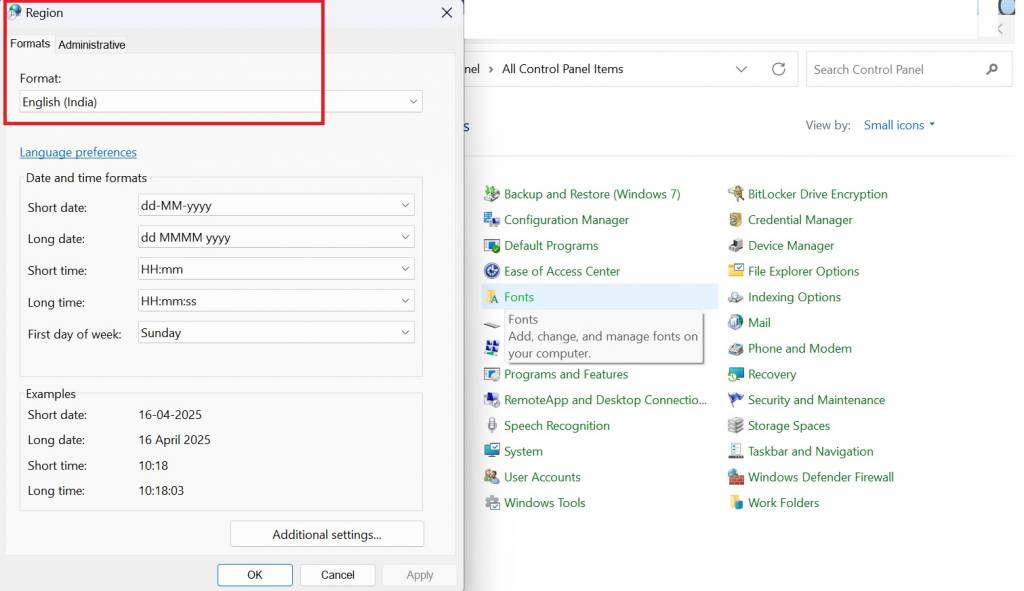Open the Language preferences link
This screenshot has width=1024, height=591.
point(78,153)
